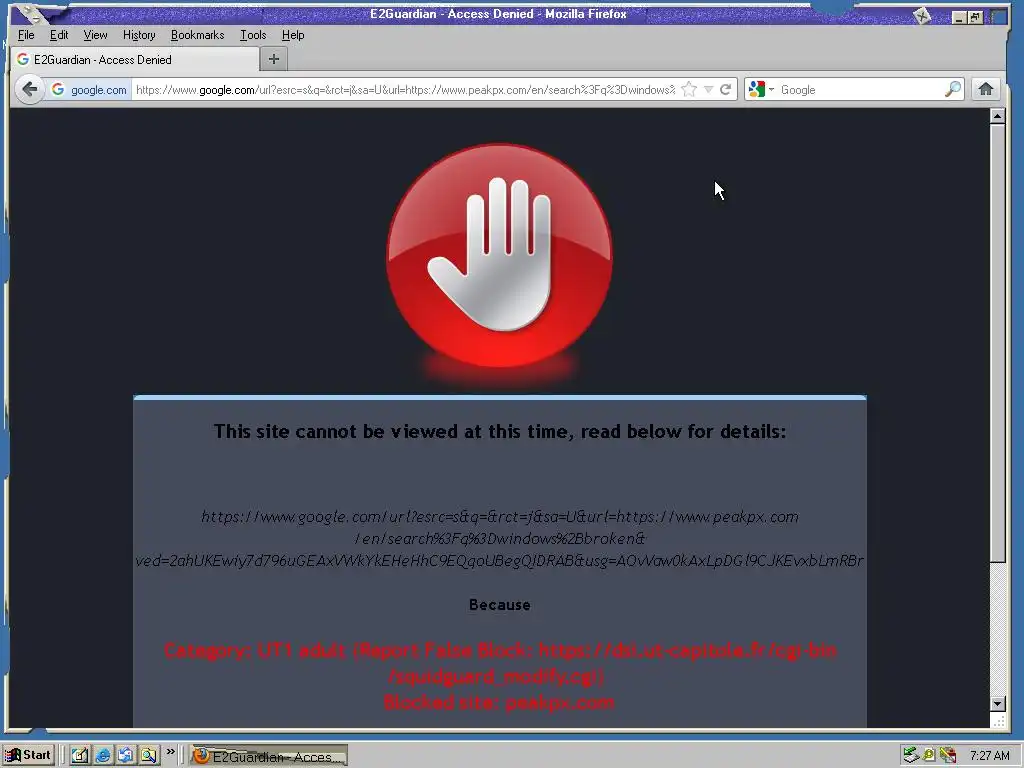Bookmark this page with the star icon
The height and width of the screenshot is (768, 1024).
click(689, 89)
